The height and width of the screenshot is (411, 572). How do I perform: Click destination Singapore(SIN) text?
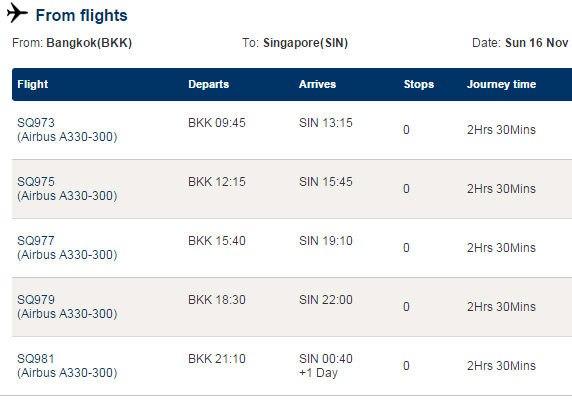pyautogui.click(x=305, y=43)
